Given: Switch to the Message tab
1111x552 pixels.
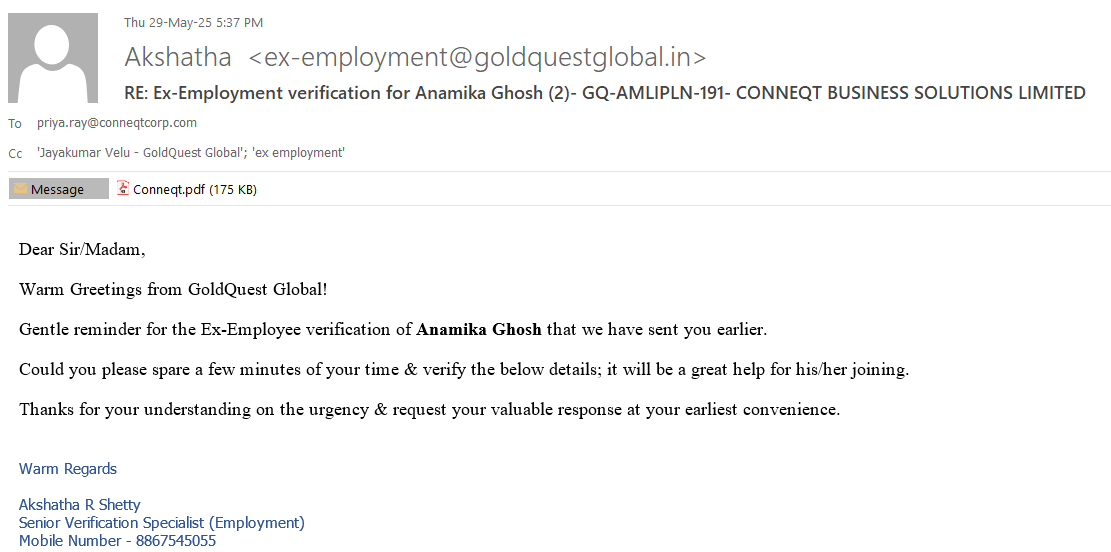Looking at the screenshot, I should [x=58, y=189].
